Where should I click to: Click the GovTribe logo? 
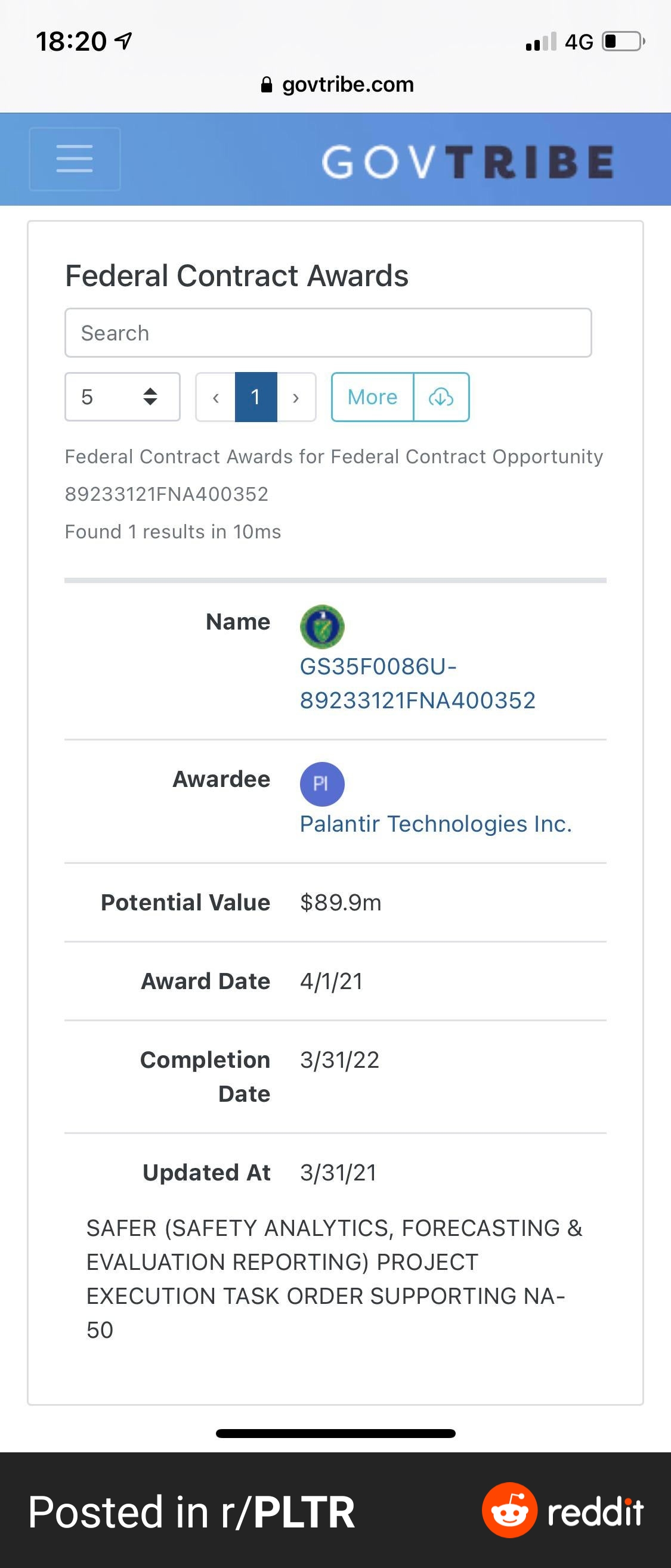(x=468, y=162)
